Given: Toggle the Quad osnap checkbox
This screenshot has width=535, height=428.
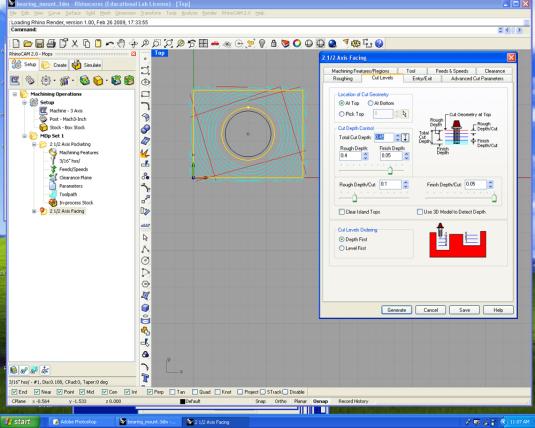Looking at the screenshot, I should click(x=195, y=392).
